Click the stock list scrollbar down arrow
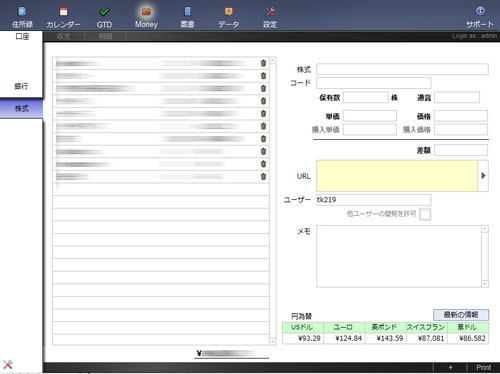Viewport: 500px width, 374px height. coord(273,341)
